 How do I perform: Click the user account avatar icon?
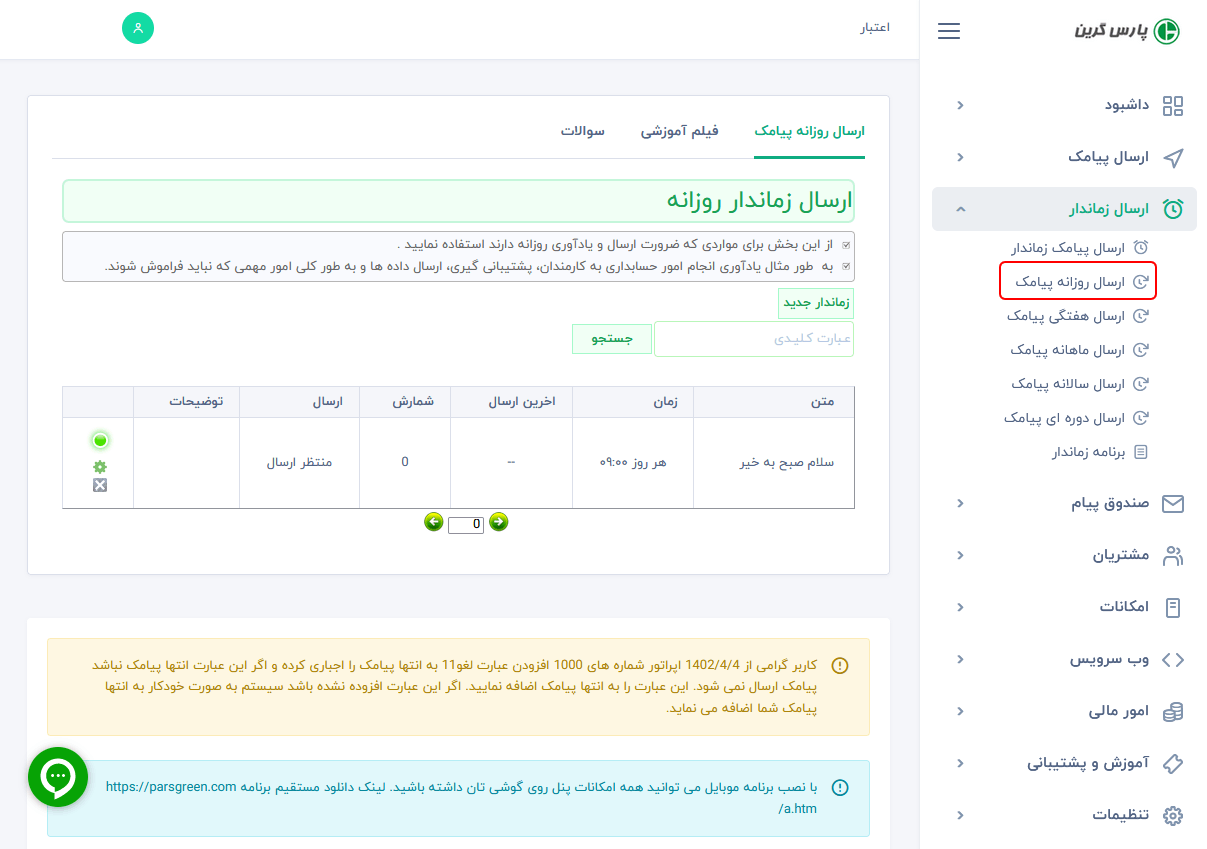[138, 29]
